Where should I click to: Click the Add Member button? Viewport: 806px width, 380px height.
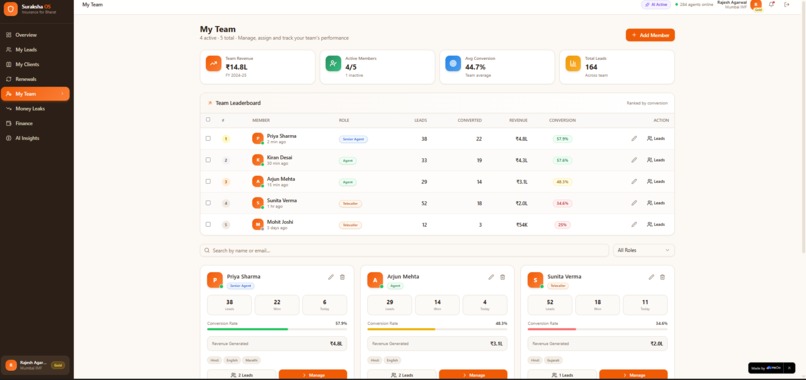pos(650,35)
